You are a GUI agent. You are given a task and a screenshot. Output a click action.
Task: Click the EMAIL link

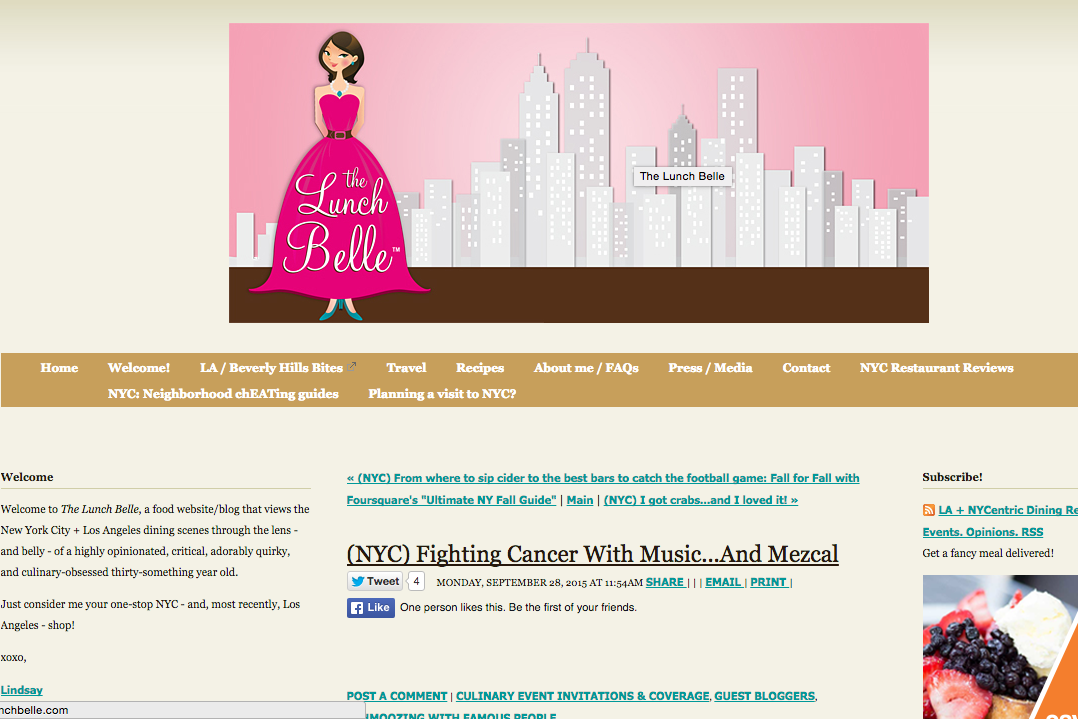(723, 582)
